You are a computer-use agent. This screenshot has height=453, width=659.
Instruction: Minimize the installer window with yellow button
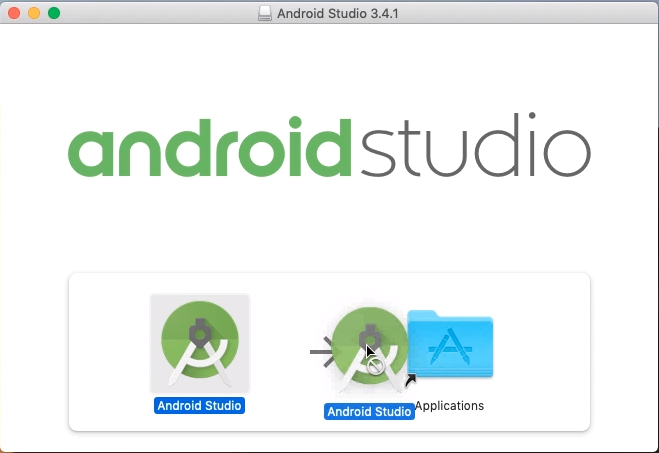(x=34, y=13)
